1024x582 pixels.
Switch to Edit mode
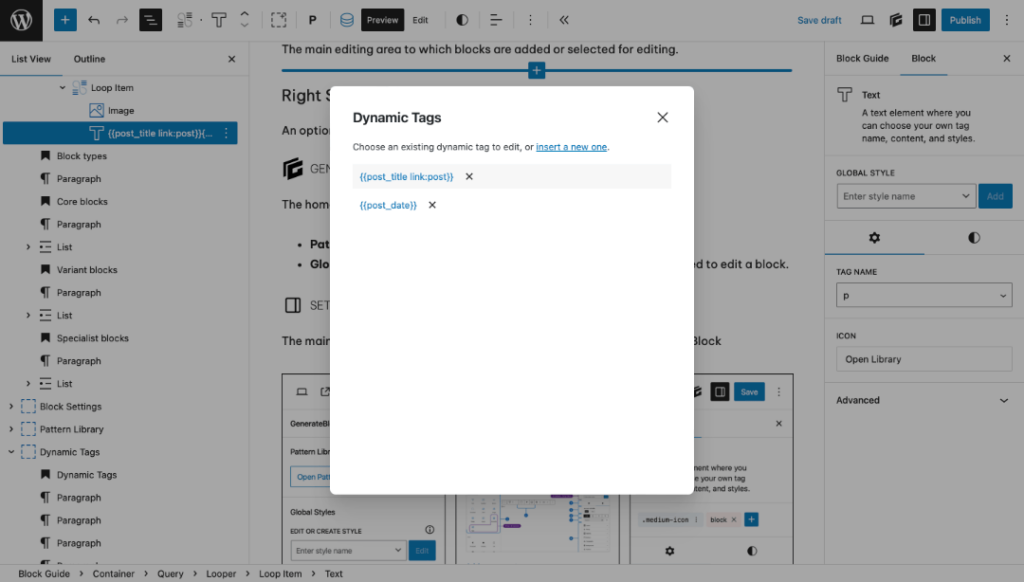(x=420, y=20)
